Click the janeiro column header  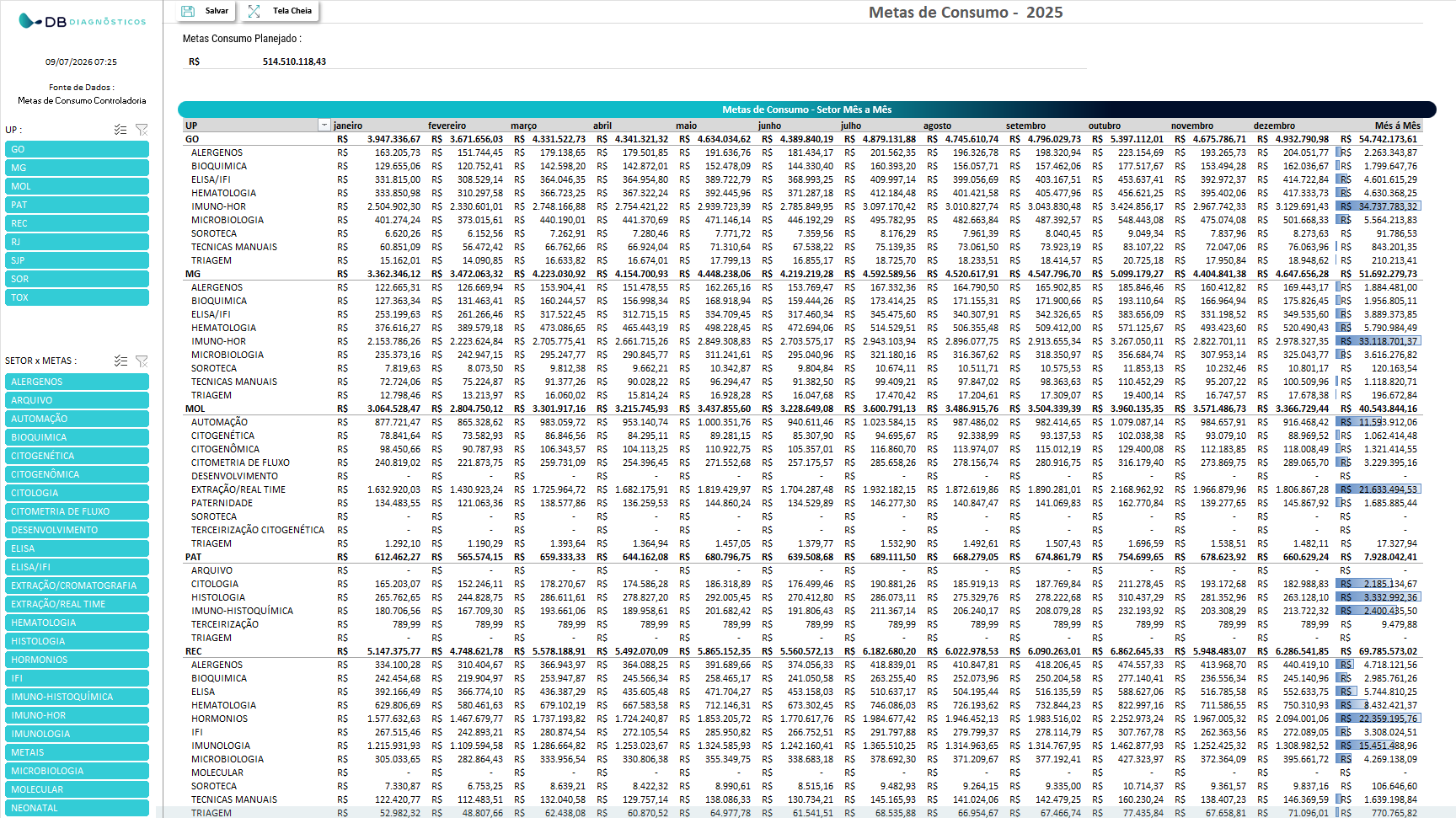348,126
